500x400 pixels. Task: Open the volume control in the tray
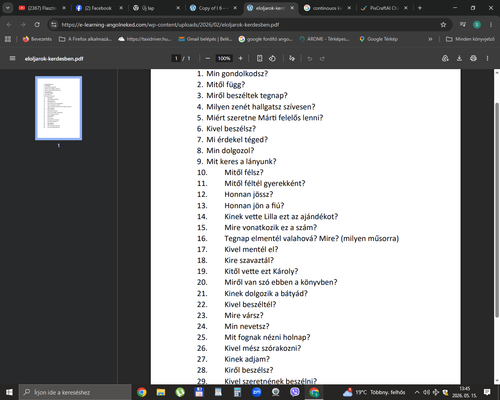pos(426,392)
